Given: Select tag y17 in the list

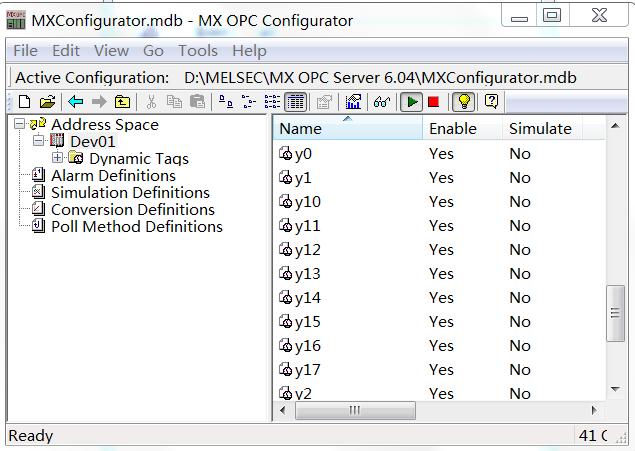Looking at the screenshot, I should 308,370.
